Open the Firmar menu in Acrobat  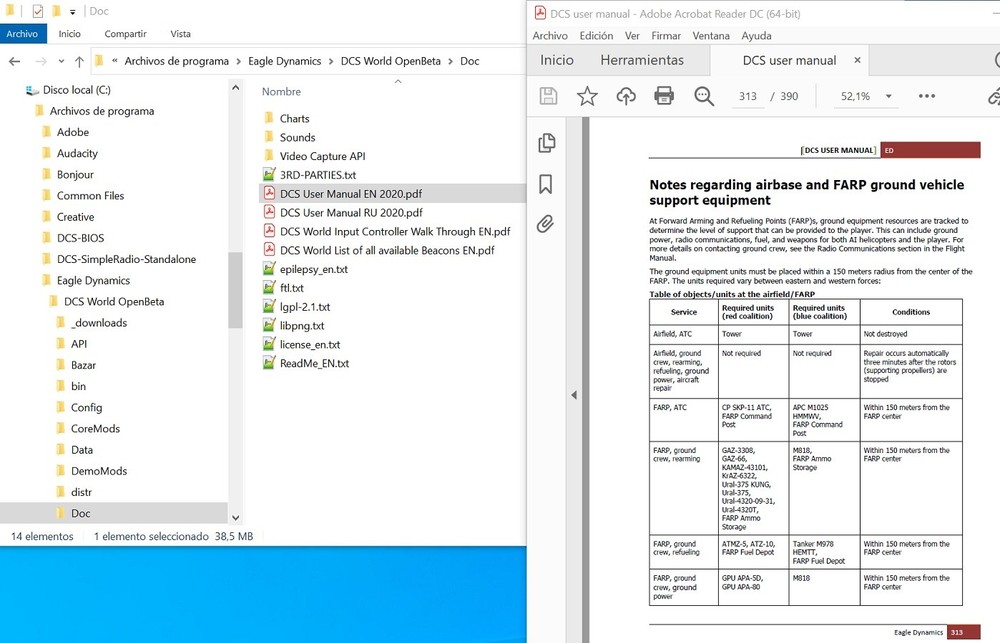click(666, 36)
